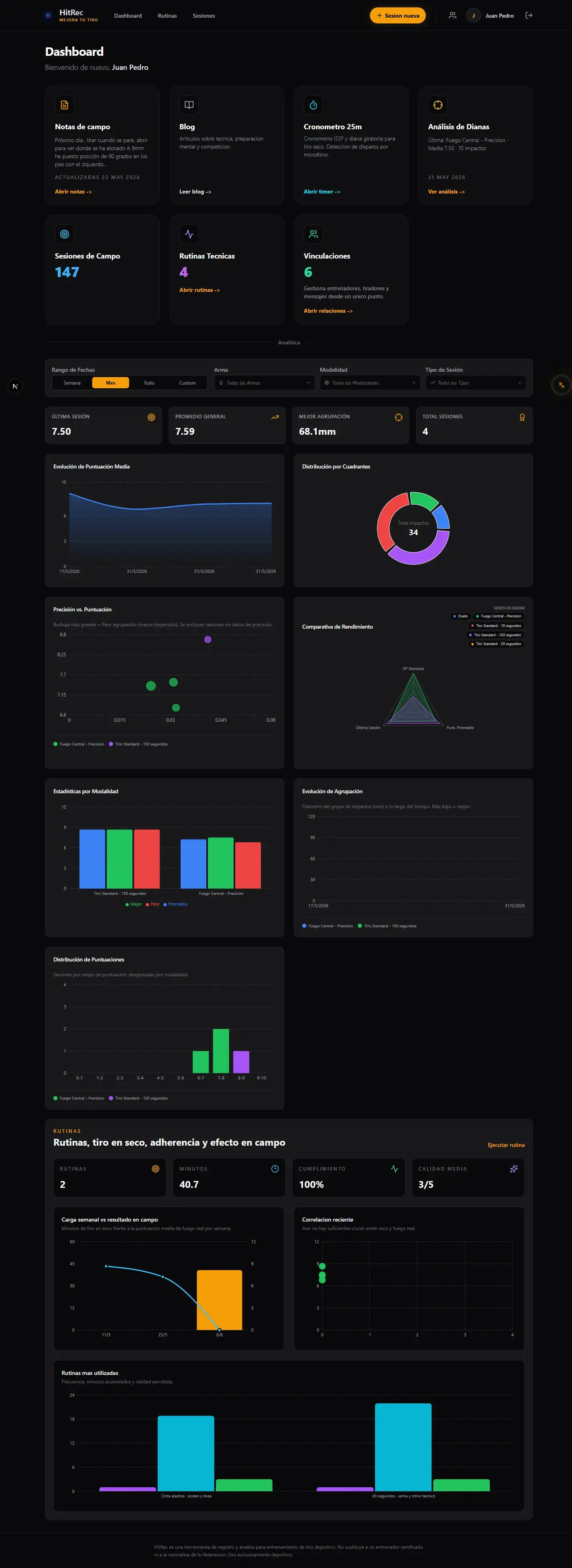The width and height of the screenshot is (572, 1568).
Task: Open Todas las Modalidades dropdown
Action: point(370,383)
